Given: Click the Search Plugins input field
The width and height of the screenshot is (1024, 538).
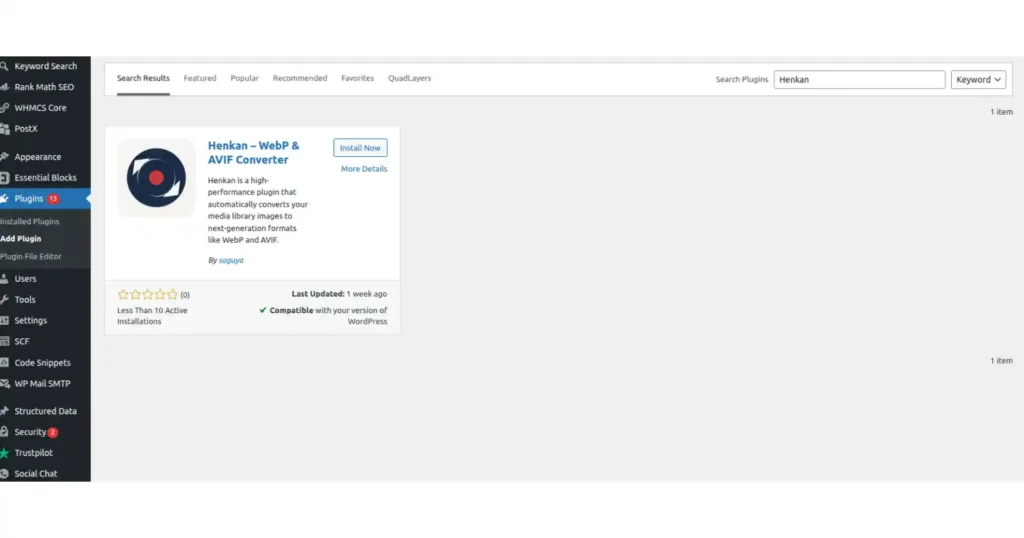Looking at the screenshot, I should coord(859,80).
